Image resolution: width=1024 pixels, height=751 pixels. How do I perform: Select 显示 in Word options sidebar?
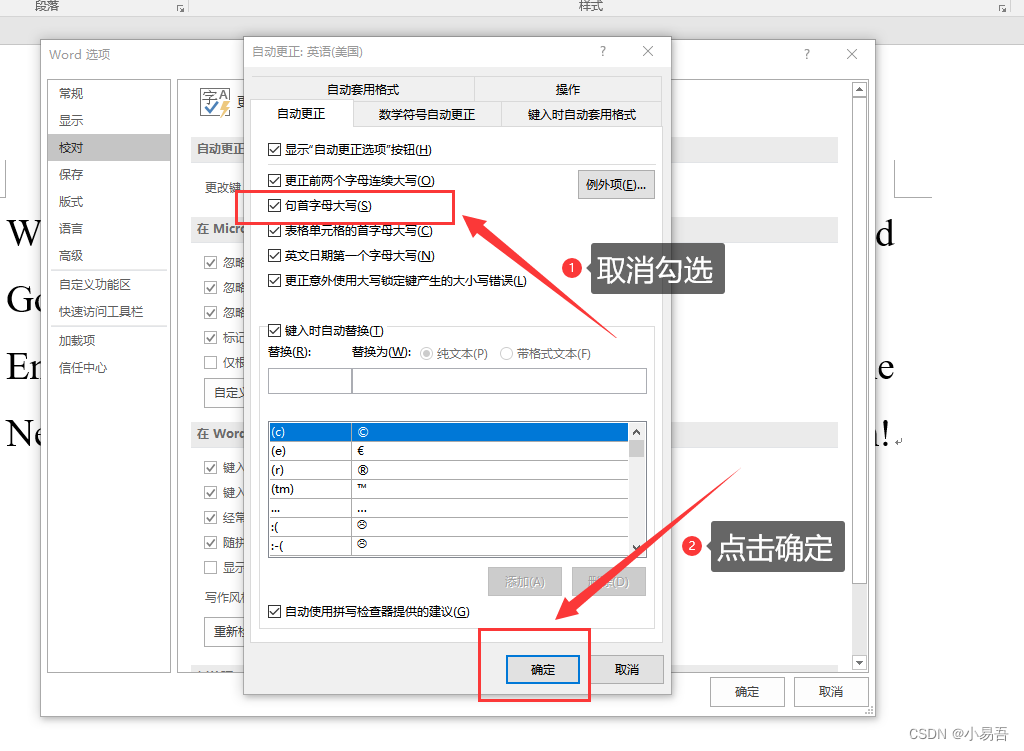108,120
